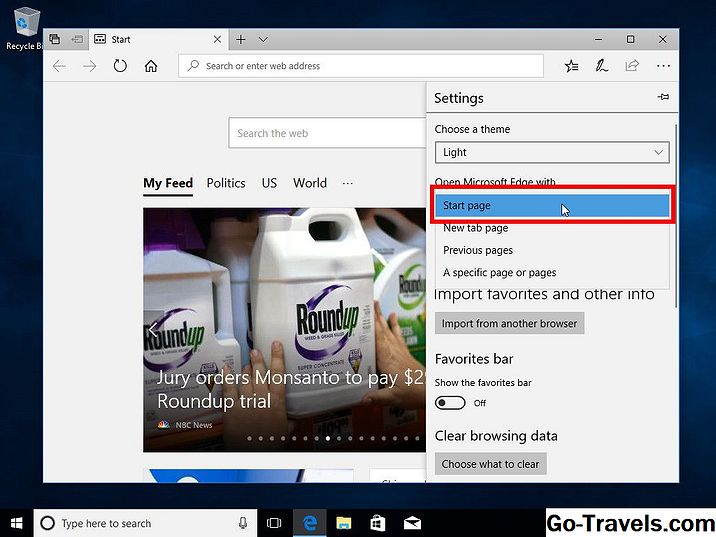Viewport: 716px width, 537px height.
Task: Open the Mail app from taskbar
Action: 412,523
